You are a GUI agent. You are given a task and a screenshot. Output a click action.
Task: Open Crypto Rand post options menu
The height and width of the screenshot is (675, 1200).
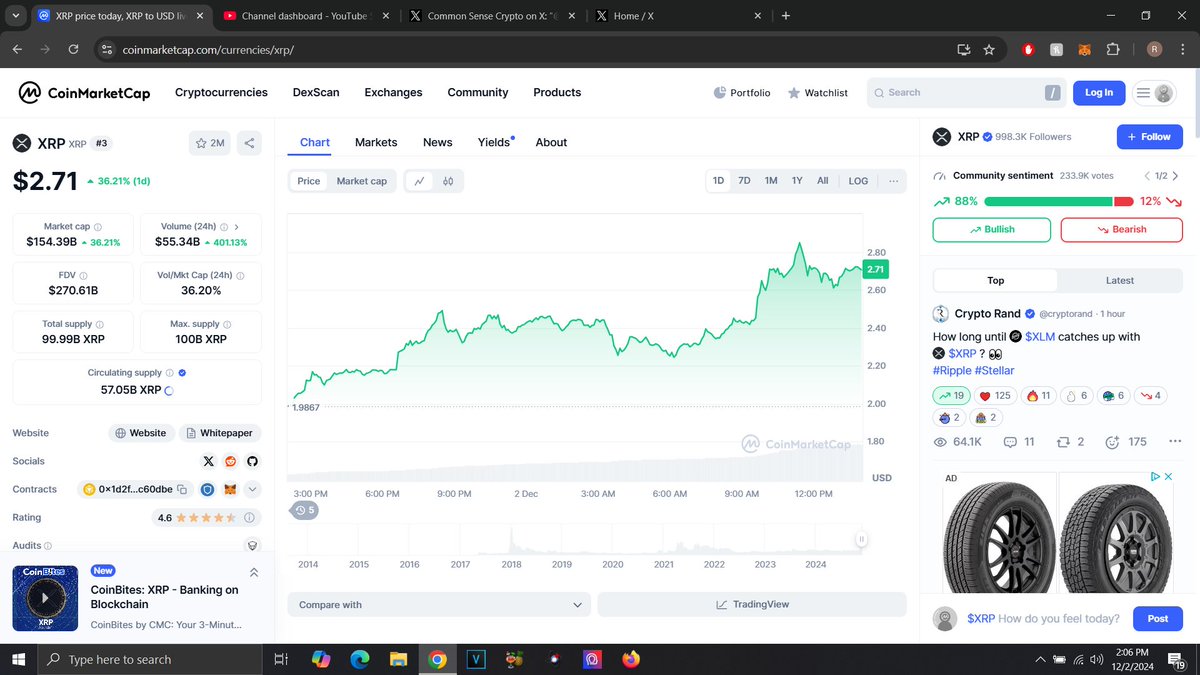pyautogui.click(x=1176, y=442)
